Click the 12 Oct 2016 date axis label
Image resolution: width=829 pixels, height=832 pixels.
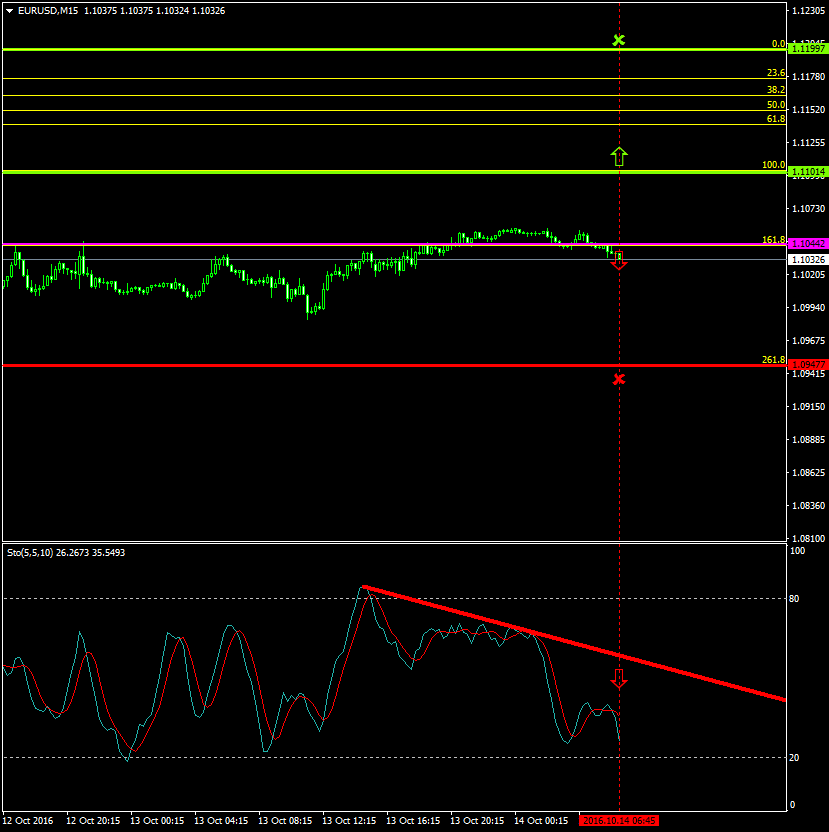pyautogui.click(x=30, y=820)
